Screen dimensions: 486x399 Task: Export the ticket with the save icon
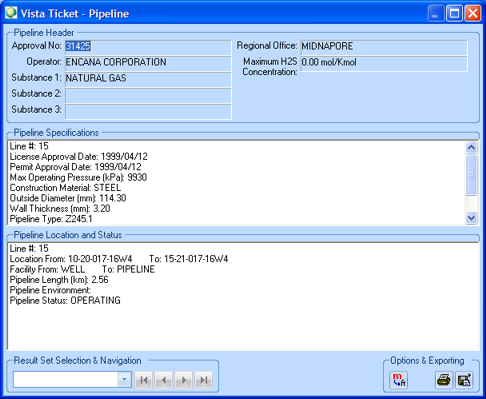tap(464, 380)
